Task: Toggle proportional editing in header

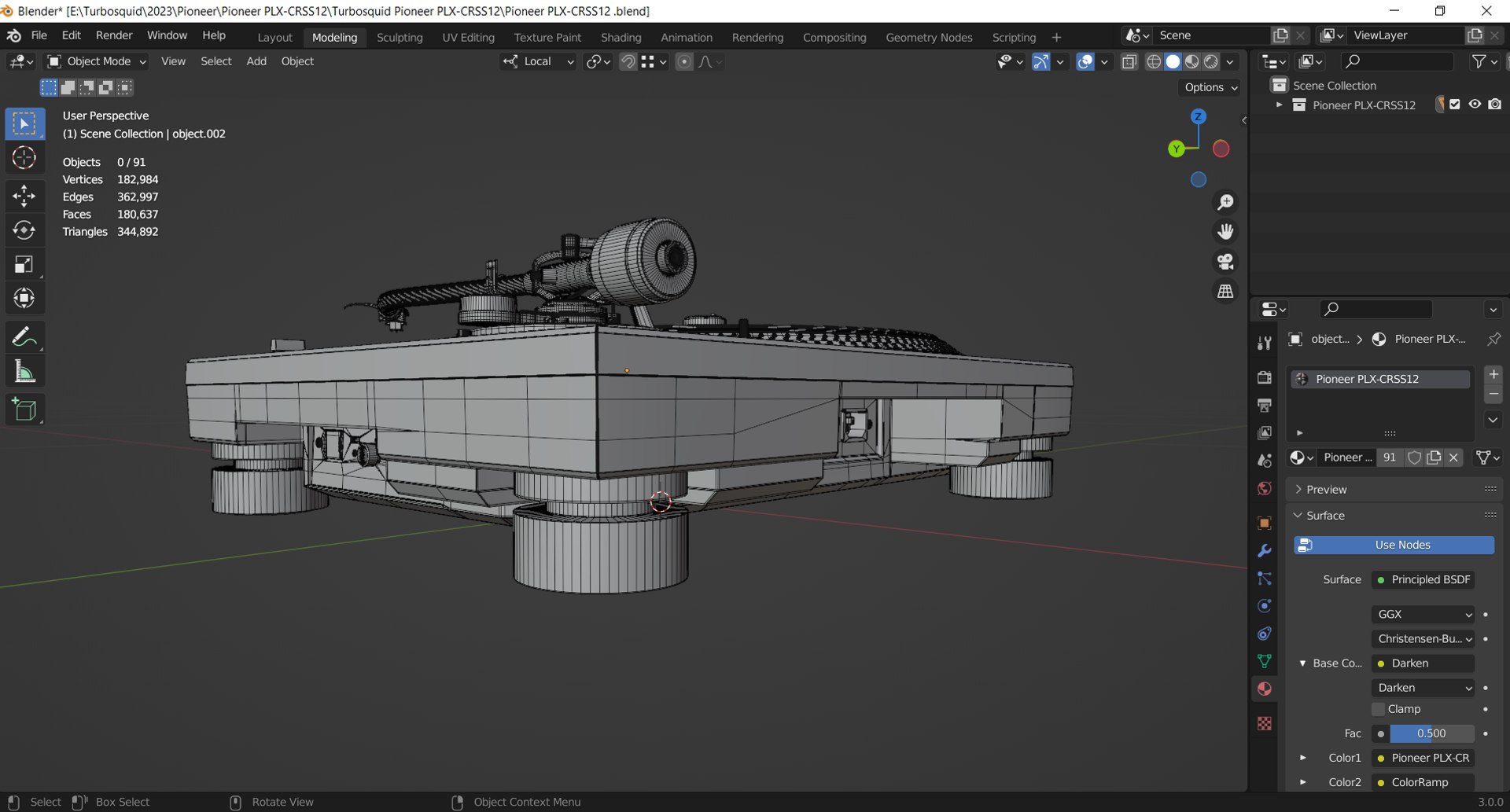Action: click(684, 61)
